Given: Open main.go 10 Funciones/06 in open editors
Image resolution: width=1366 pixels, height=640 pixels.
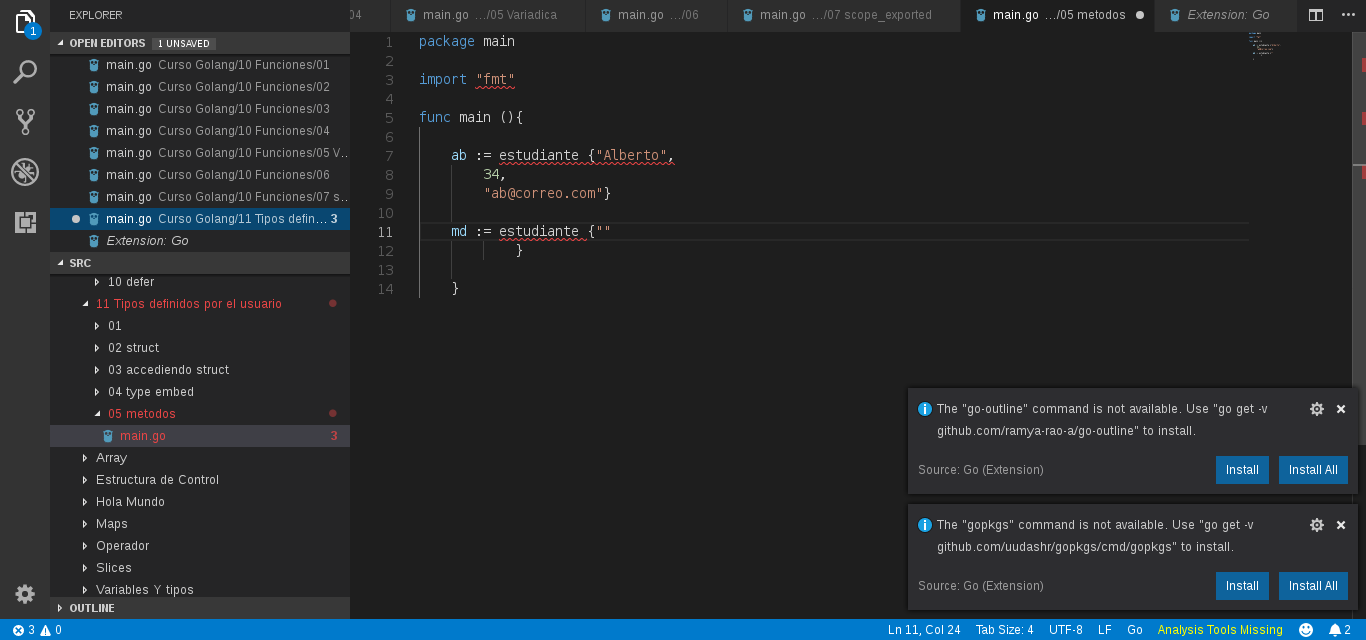Looking at the screenshot, I should (x=200, y=175).
